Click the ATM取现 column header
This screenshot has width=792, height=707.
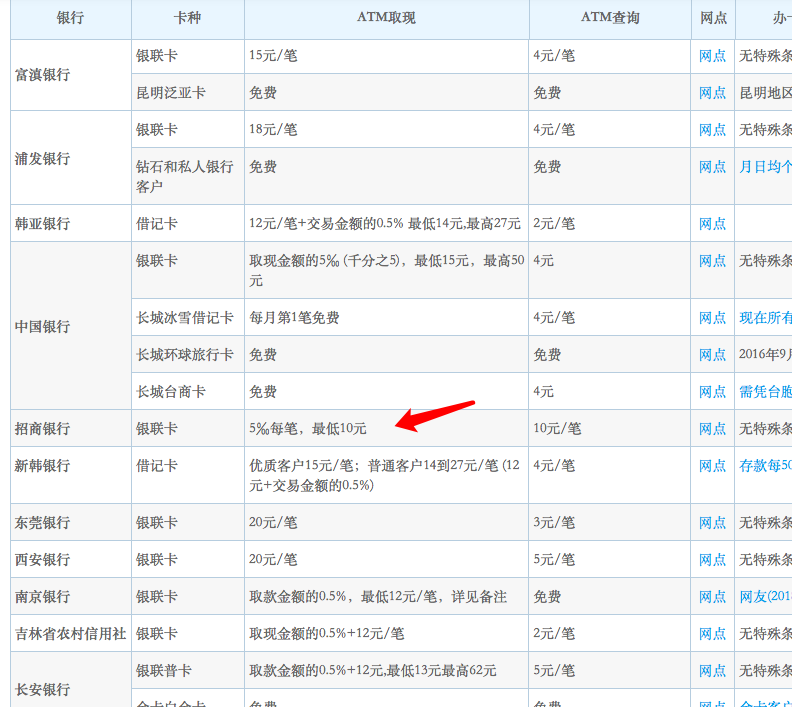[x=386, y=18]
